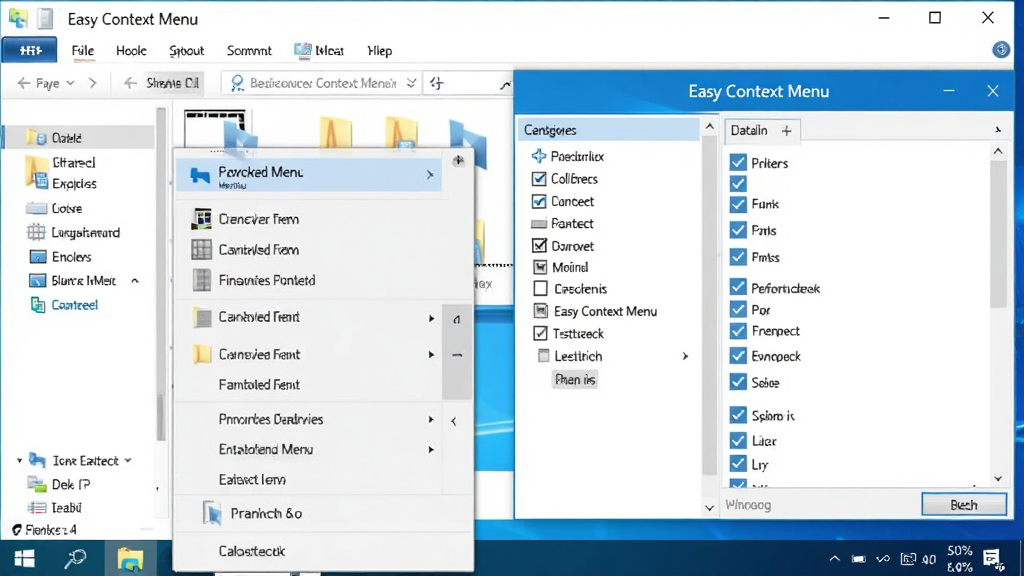
Task: Click the blue icon of Parcked Menu
Action: point(200,175)
